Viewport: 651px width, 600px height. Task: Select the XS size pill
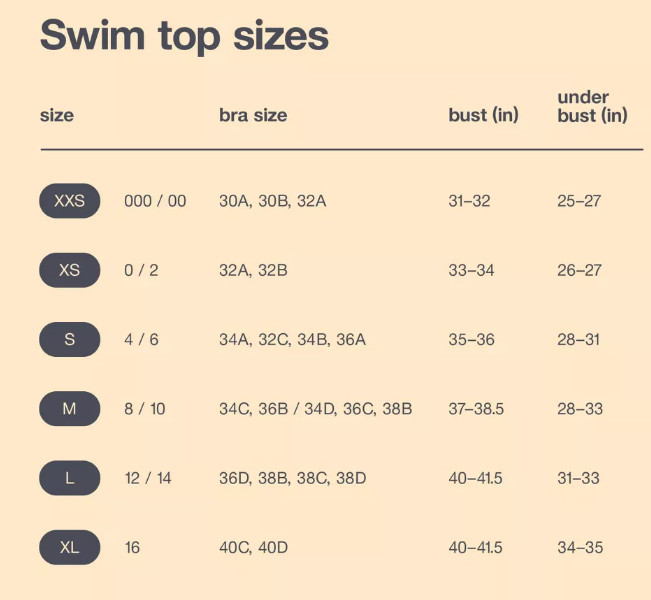[x=70, y=270]
